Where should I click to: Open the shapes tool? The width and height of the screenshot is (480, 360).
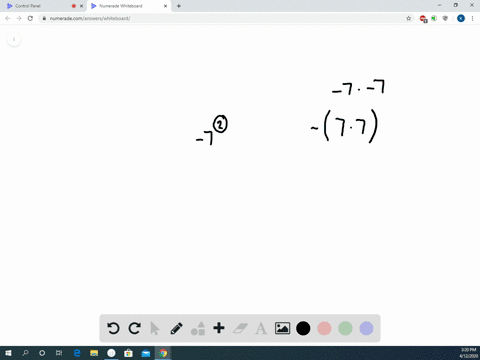[x=198, y=328]
